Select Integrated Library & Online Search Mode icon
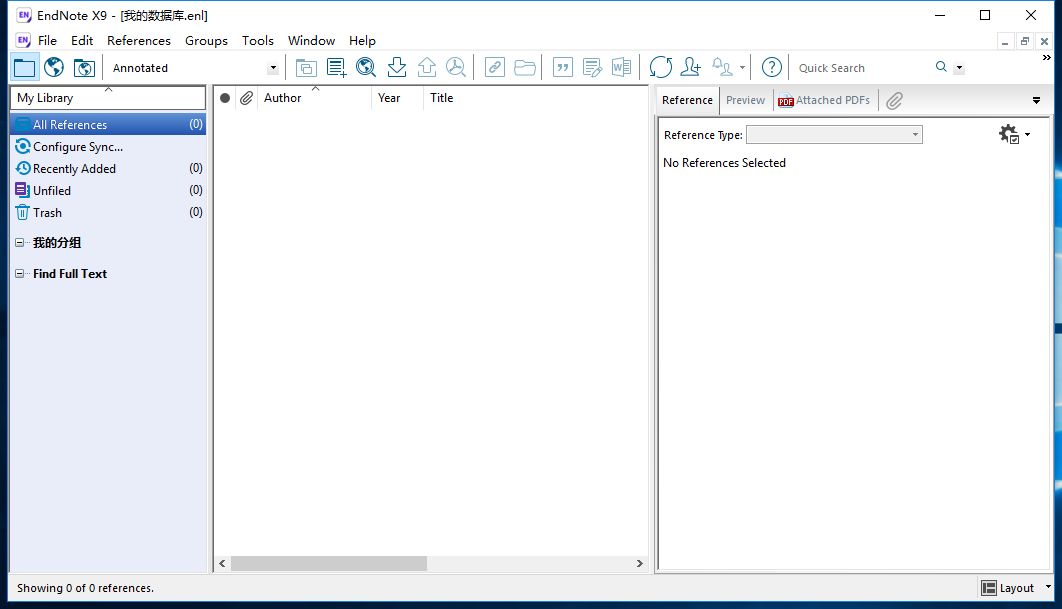 pos(84,68)
